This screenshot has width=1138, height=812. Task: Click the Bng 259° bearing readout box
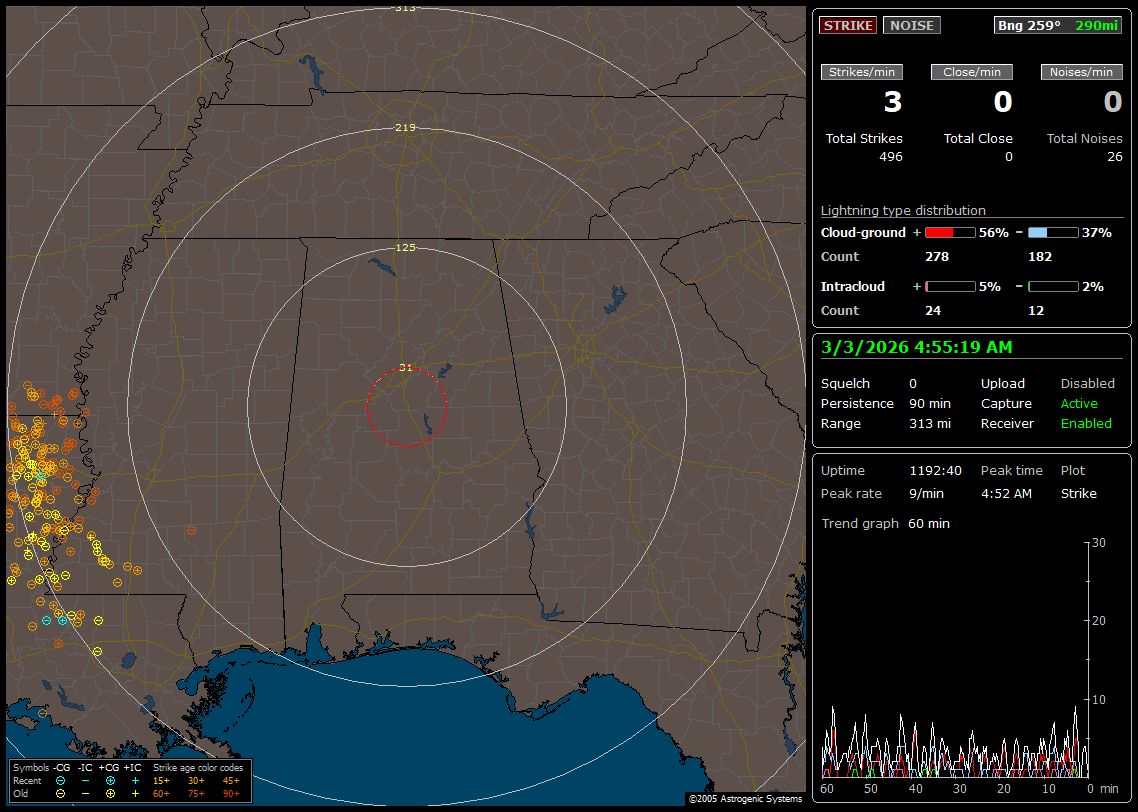pos(1057,25)
